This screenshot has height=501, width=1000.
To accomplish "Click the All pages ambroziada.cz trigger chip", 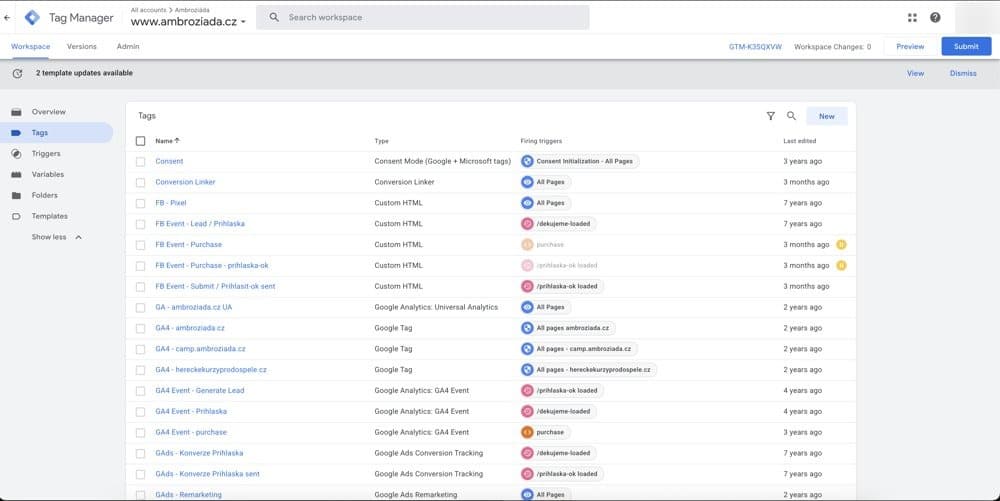I will pyautogui.click(x=568, y=328).
